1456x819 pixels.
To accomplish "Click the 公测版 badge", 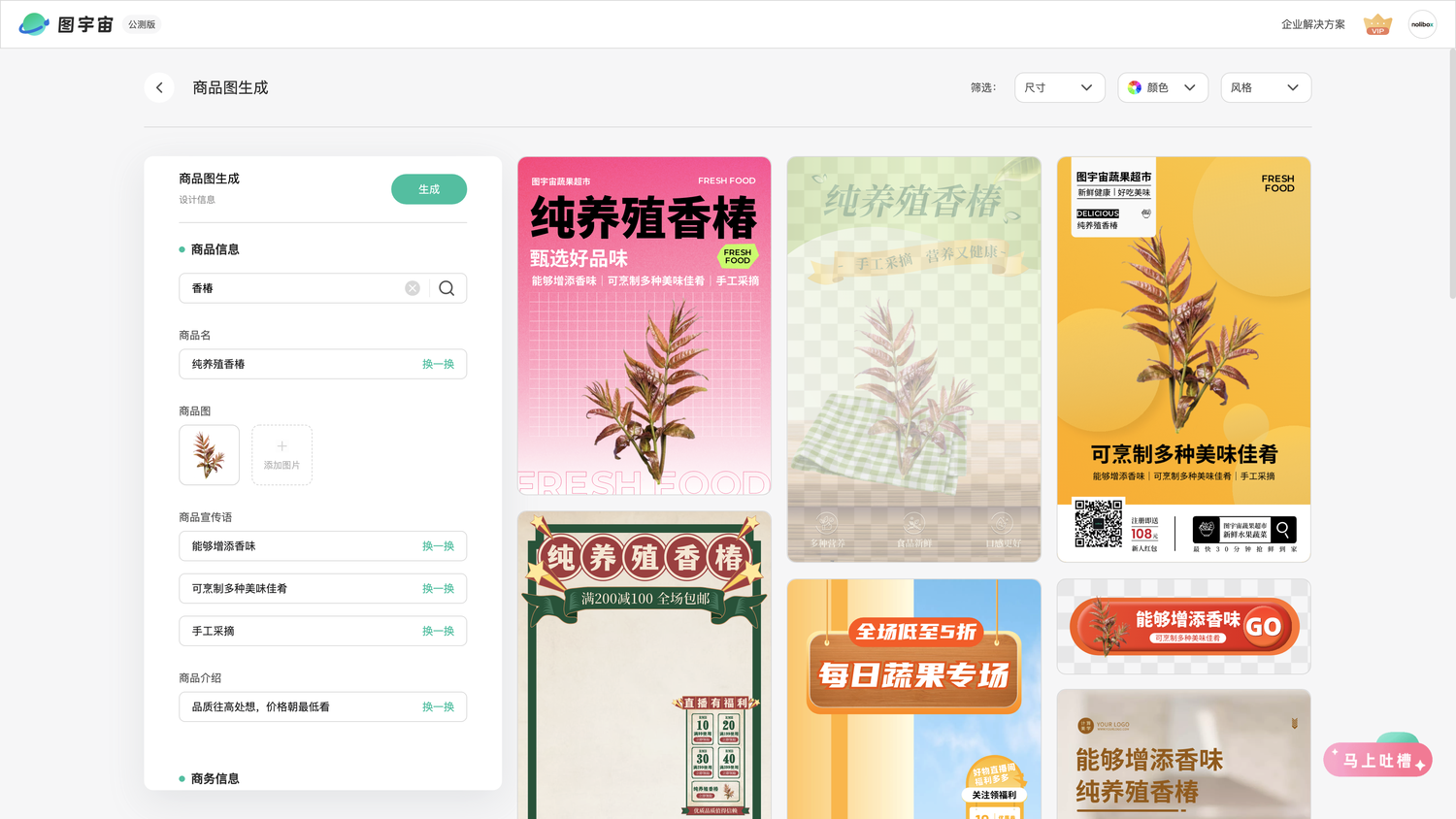I will click(142, 24).
